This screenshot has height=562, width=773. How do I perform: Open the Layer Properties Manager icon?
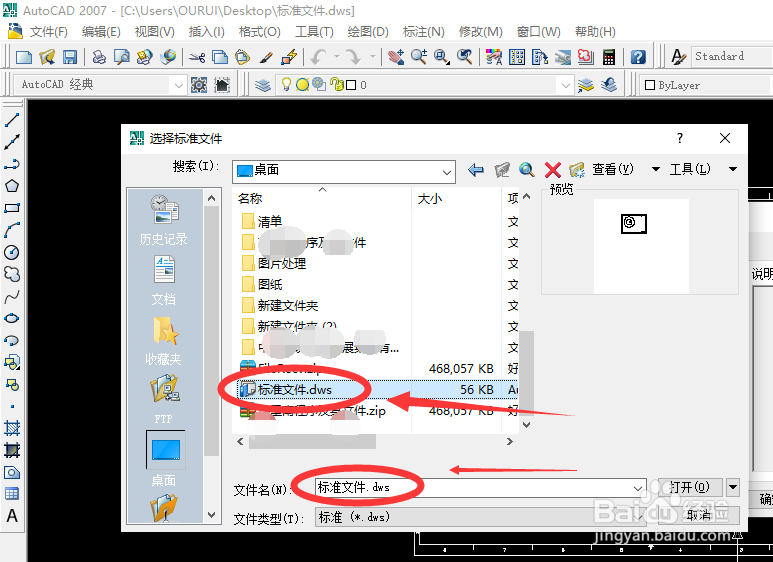click(263, 85)
